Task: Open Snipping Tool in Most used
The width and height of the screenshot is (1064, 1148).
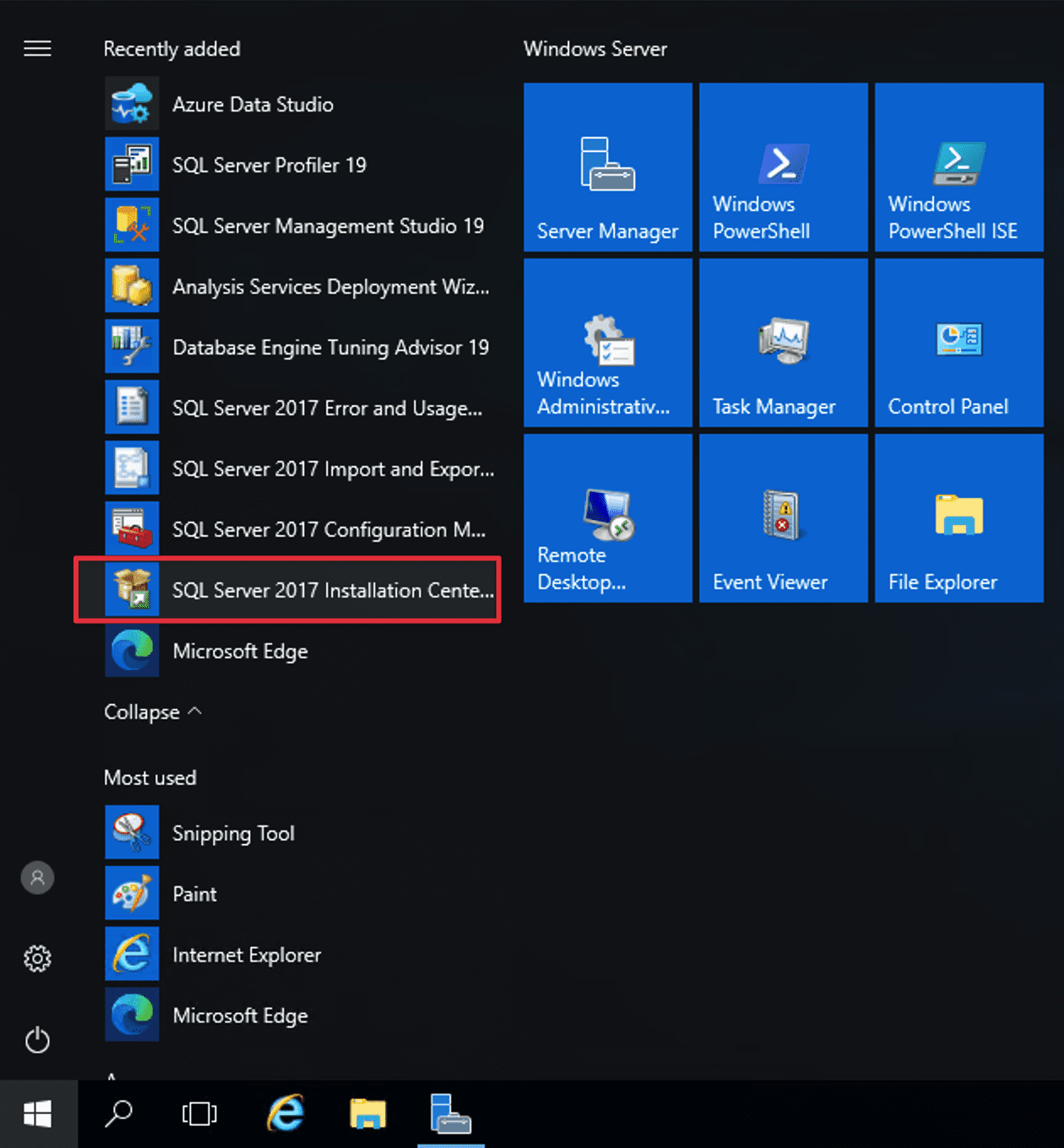Action: click(x=232, y=833)
